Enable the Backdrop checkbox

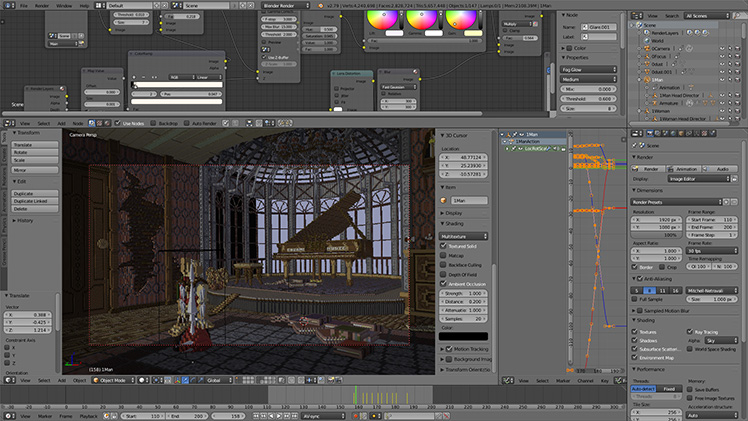tap(152, 122)
